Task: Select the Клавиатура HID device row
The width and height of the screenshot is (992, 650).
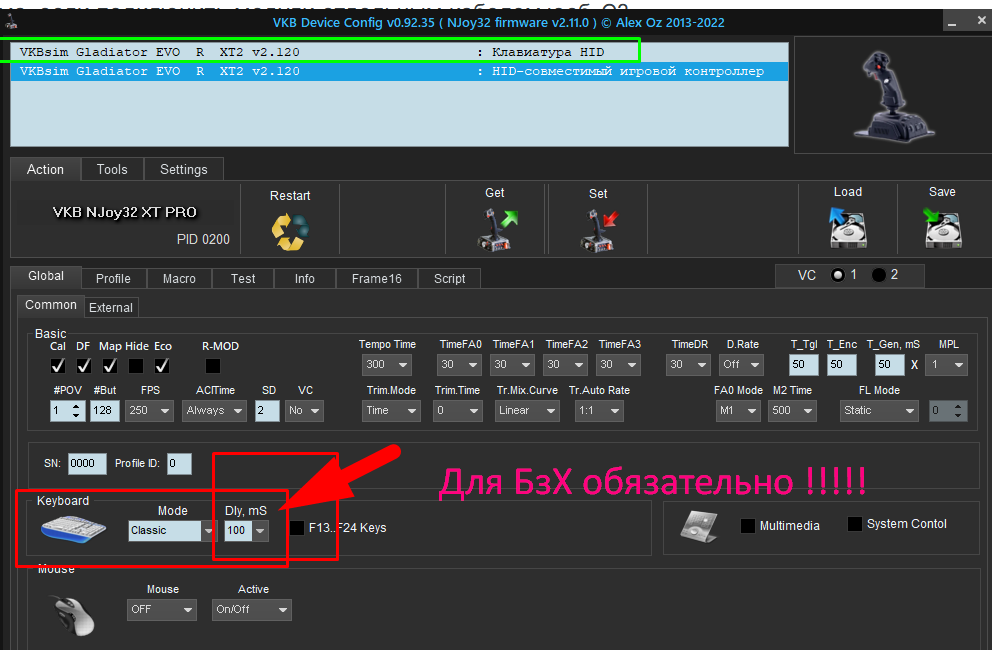Action: tap(399, 53)
